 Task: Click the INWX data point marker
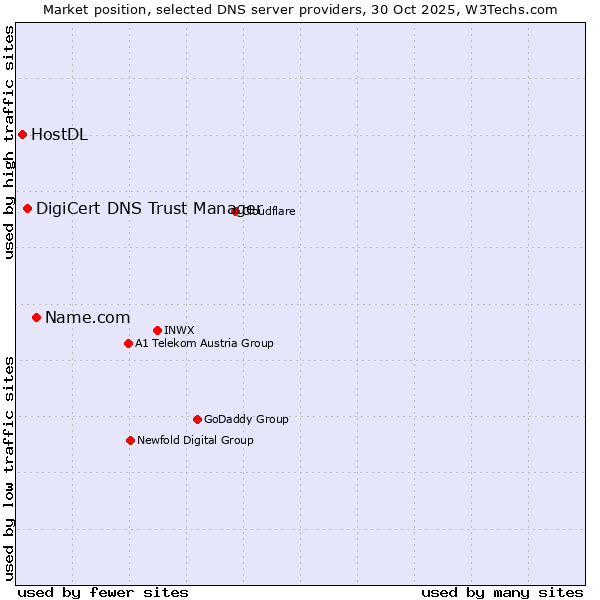[157, 330]
